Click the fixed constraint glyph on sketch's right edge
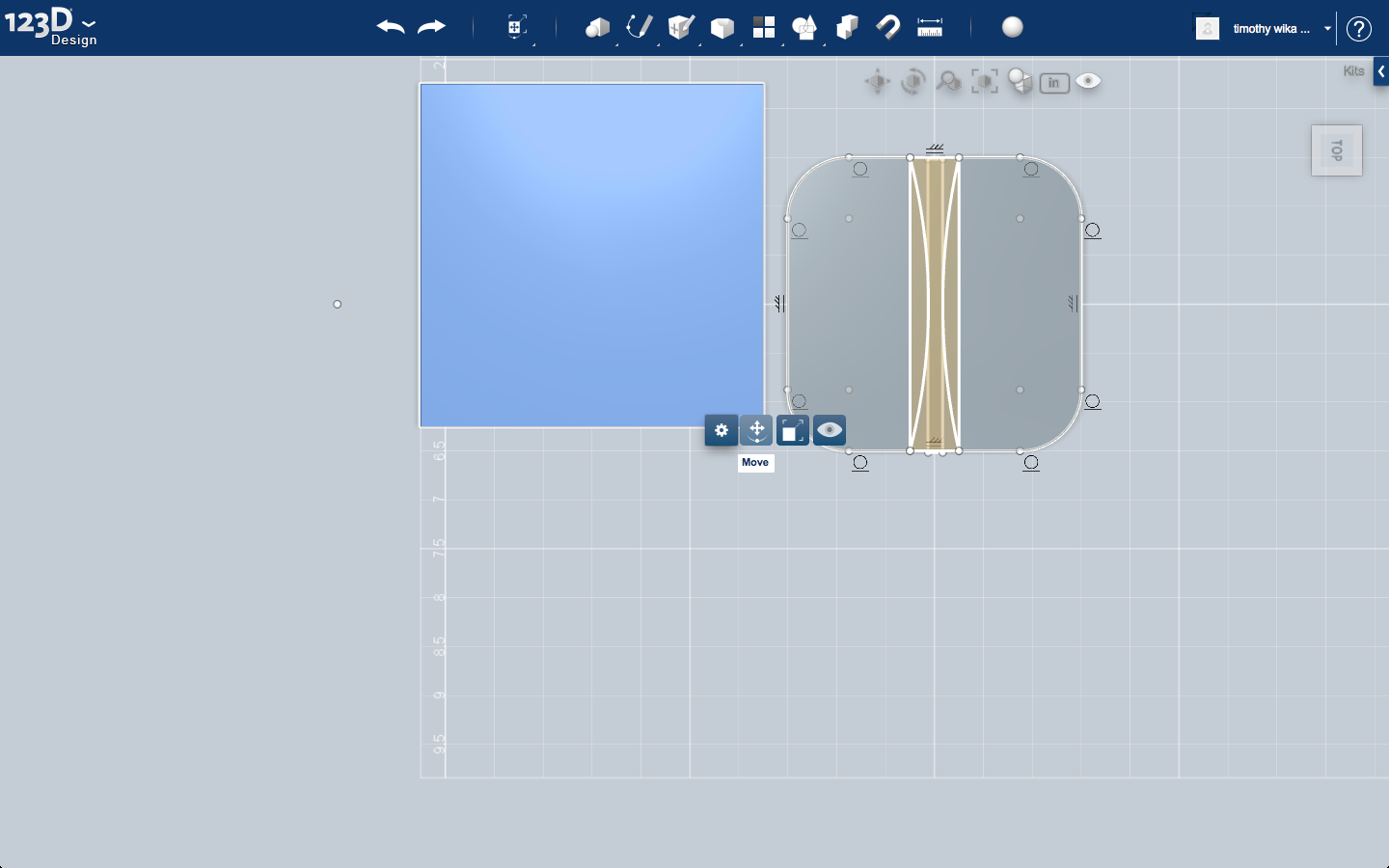Viewport: 1389px width, 868px height. tap(1073, 304)
